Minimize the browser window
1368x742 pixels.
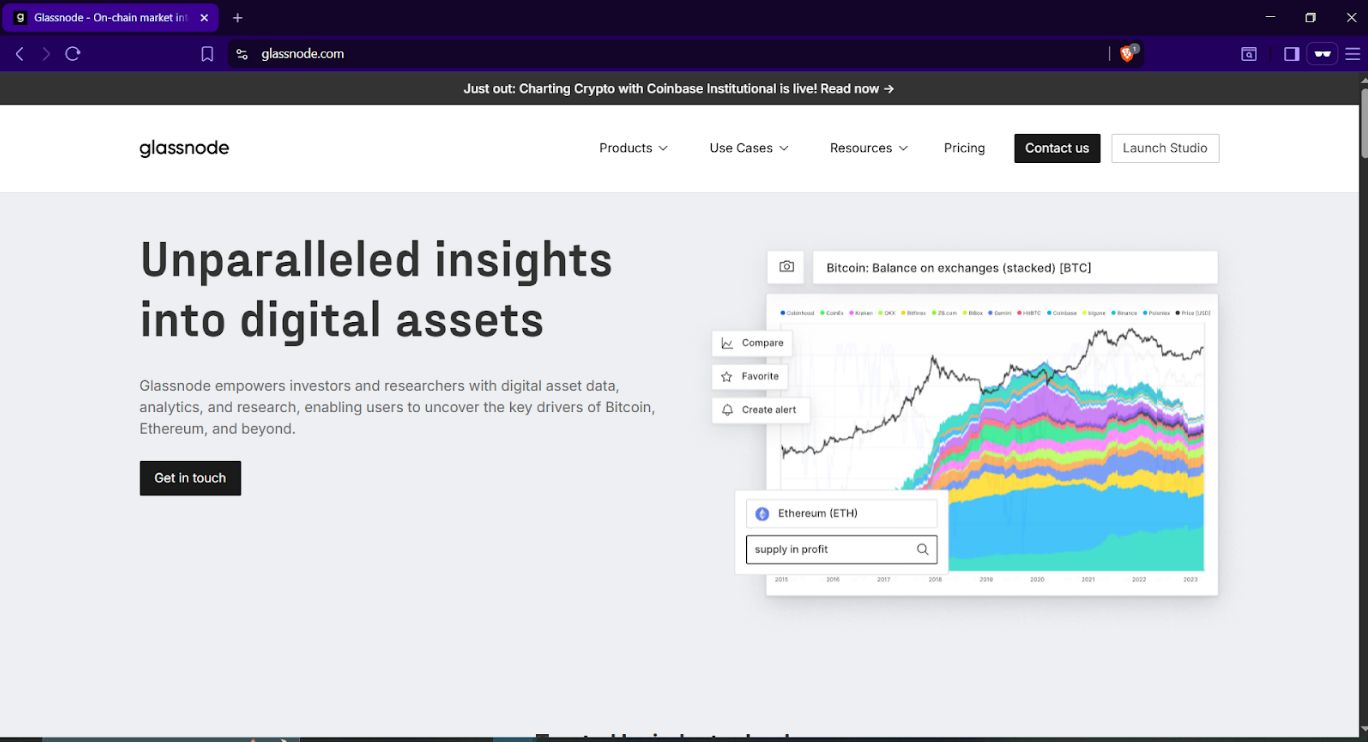tap(1270, 18)
